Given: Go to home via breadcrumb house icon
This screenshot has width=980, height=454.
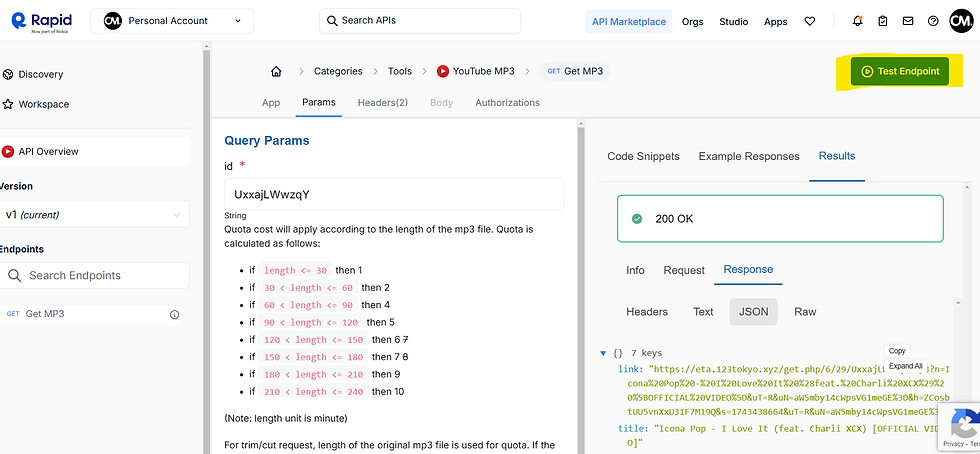Looking at the screenshot, I should pos(276,71).
